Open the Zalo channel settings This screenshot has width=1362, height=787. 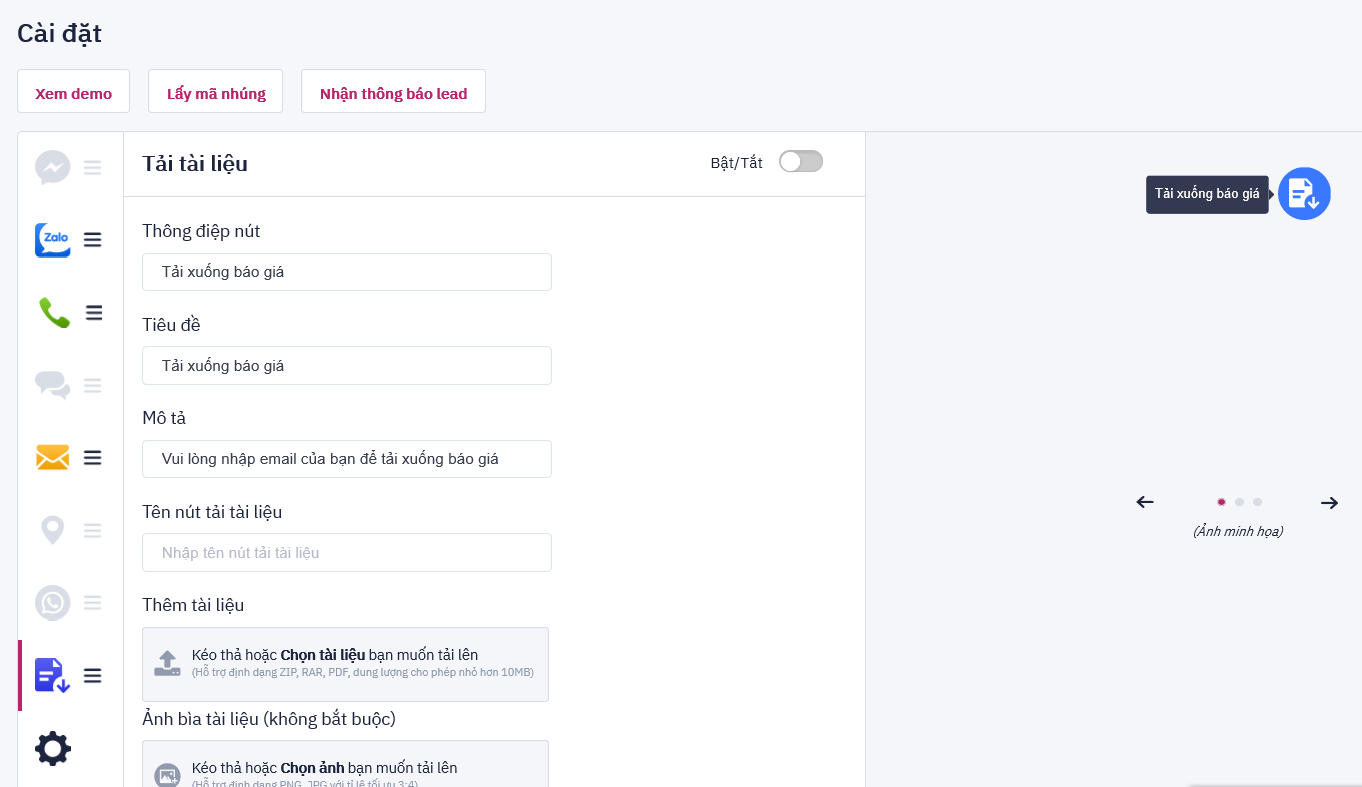pyautogui.click(x=53, y=240)
